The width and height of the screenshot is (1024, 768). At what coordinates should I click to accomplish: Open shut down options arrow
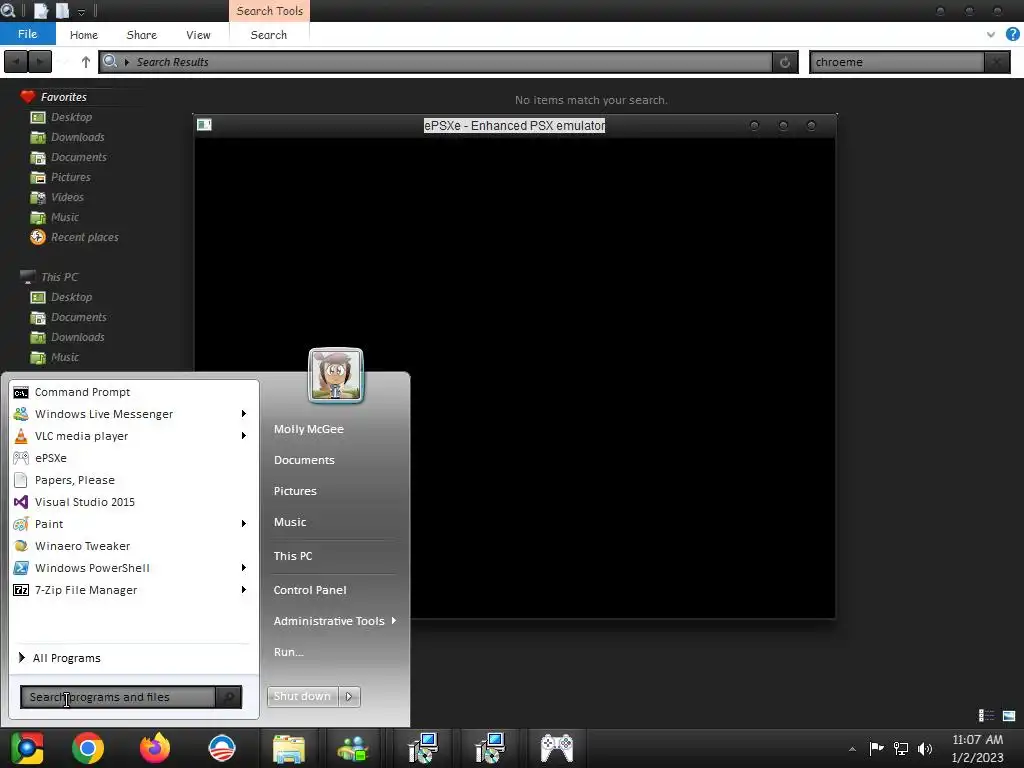pyautogui.click(x=349, y=697)
